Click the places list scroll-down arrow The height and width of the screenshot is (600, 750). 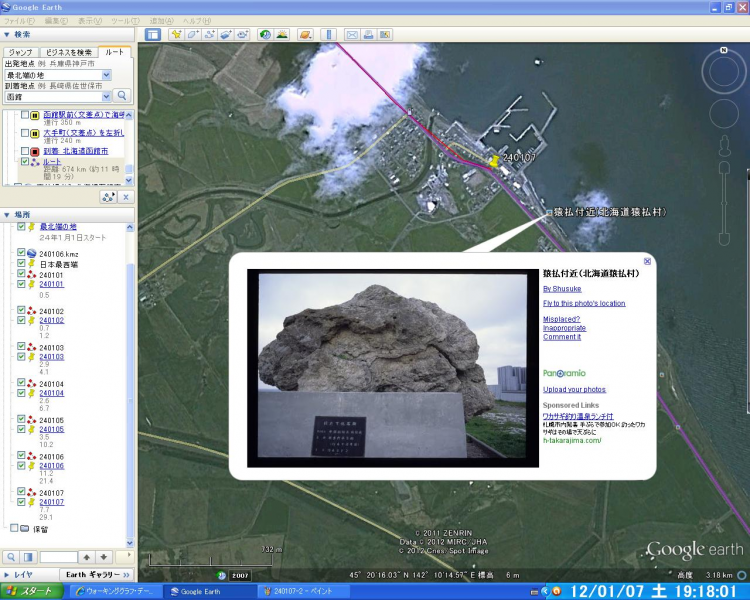130,543
